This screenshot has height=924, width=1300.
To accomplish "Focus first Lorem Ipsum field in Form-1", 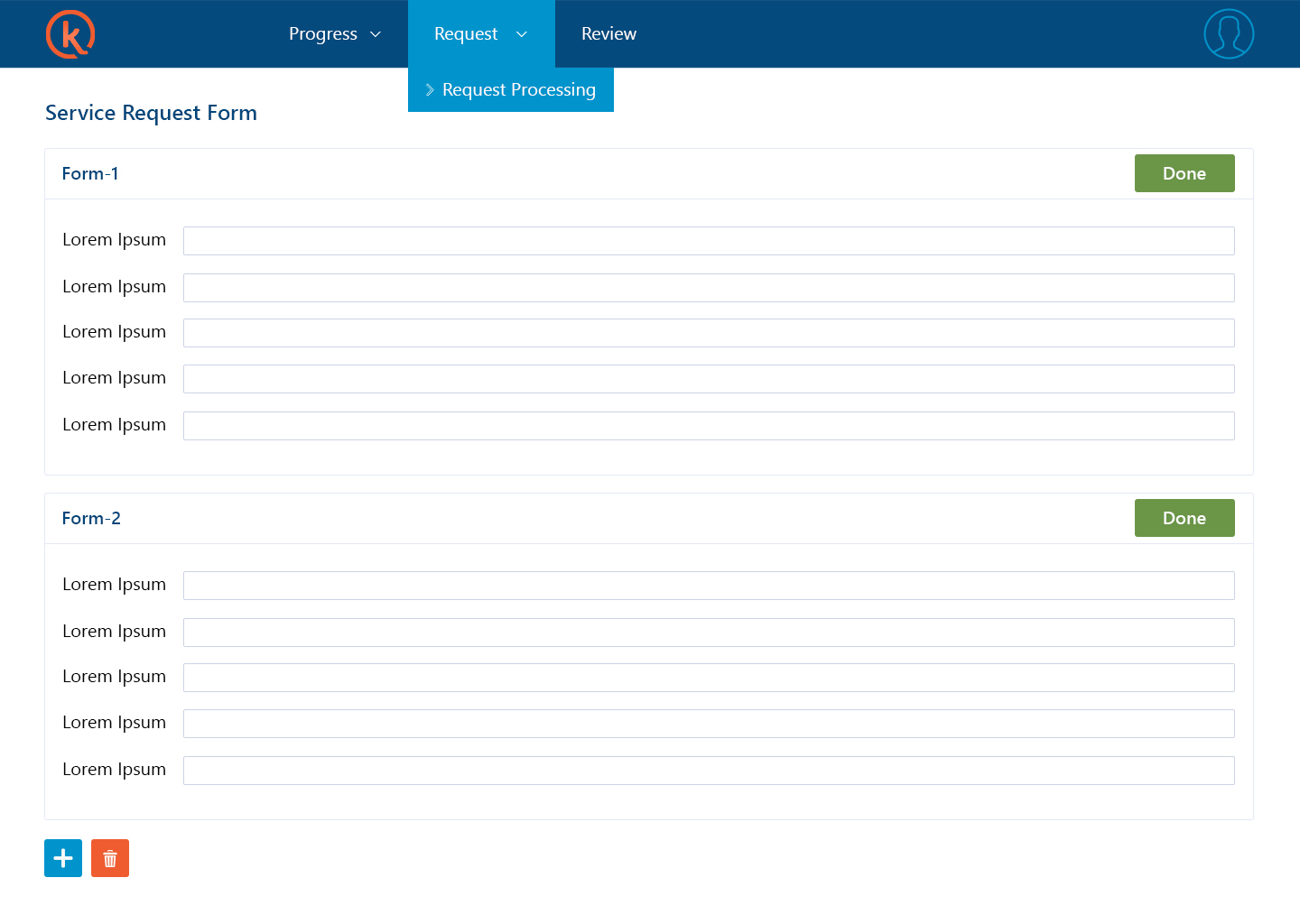I will point(709,241).
